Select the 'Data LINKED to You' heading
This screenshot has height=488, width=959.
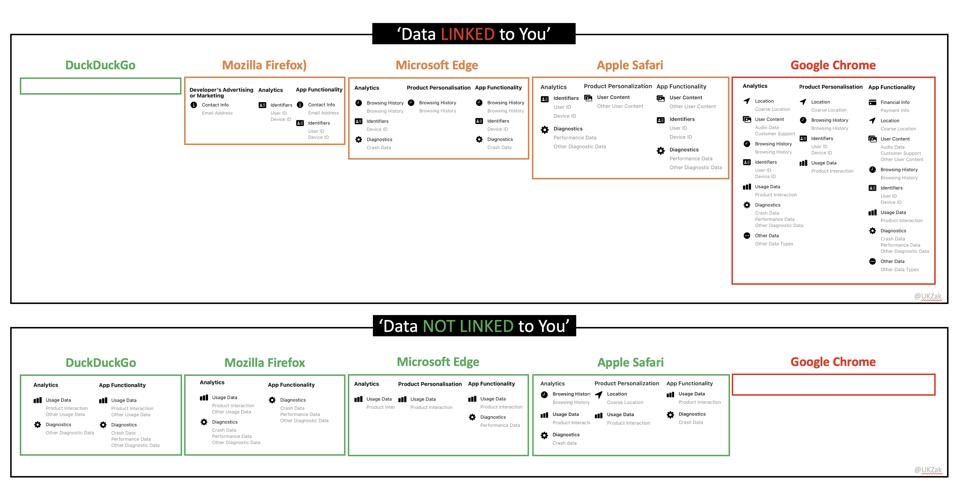[x=474, y=34]
